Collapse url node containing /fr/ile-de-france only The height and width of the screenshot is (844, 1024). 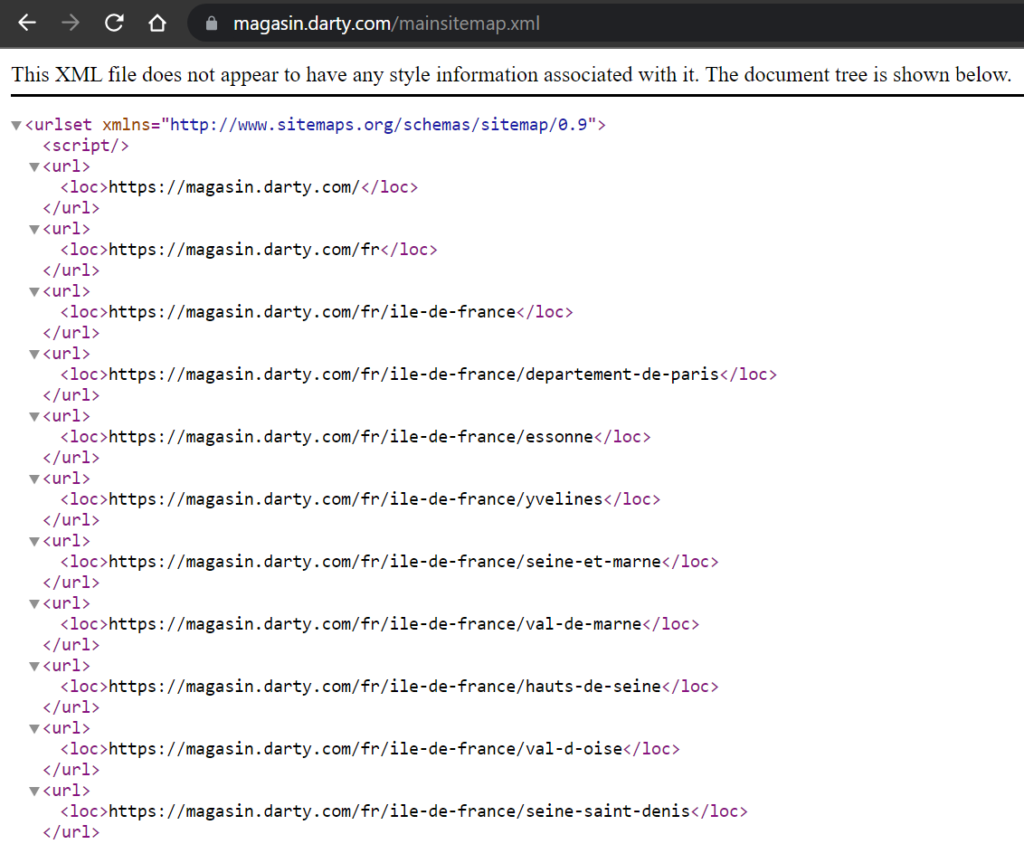pos(35,292)
